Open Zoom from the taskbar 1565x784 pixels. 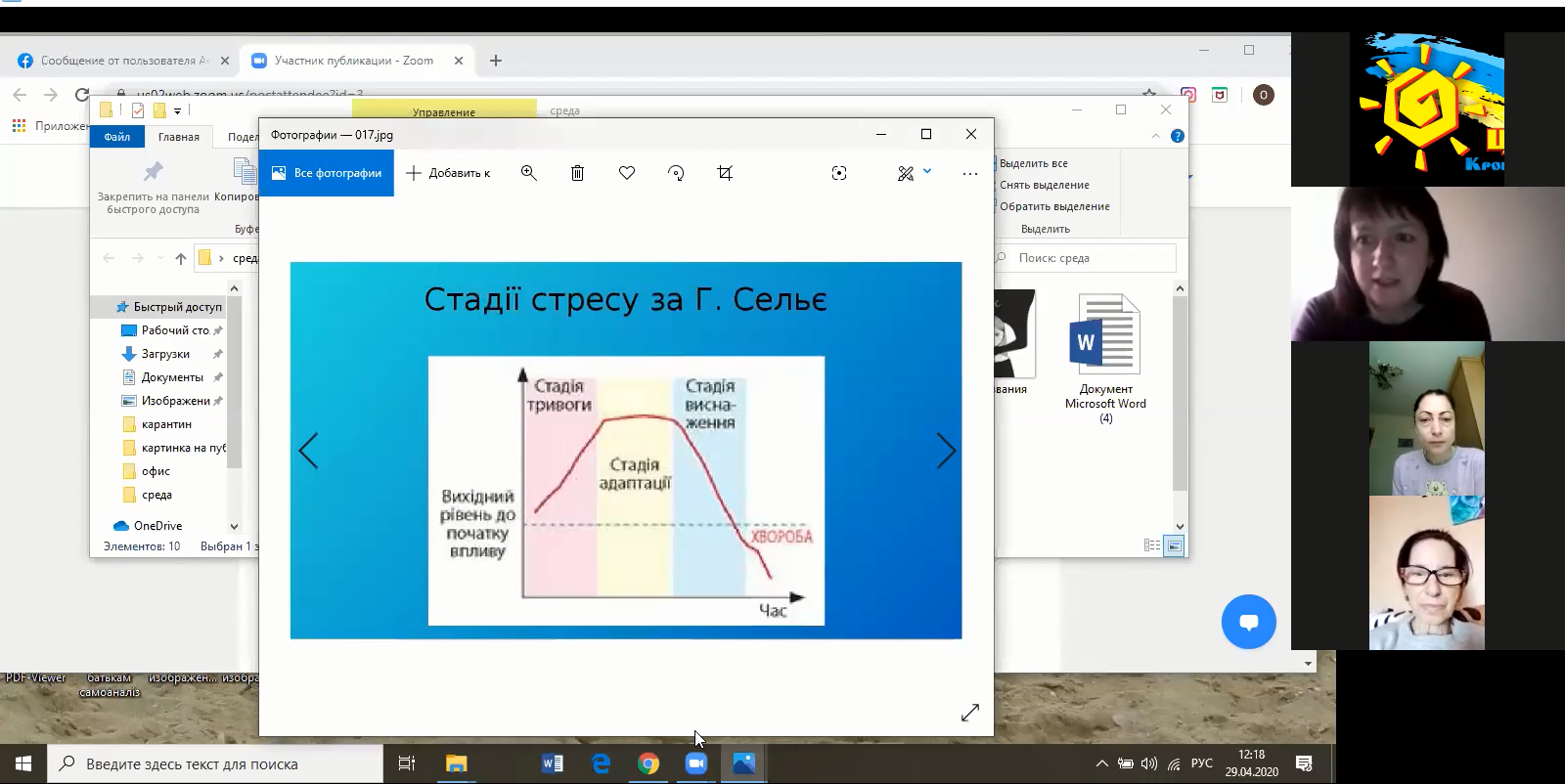[x=695, y=763]
